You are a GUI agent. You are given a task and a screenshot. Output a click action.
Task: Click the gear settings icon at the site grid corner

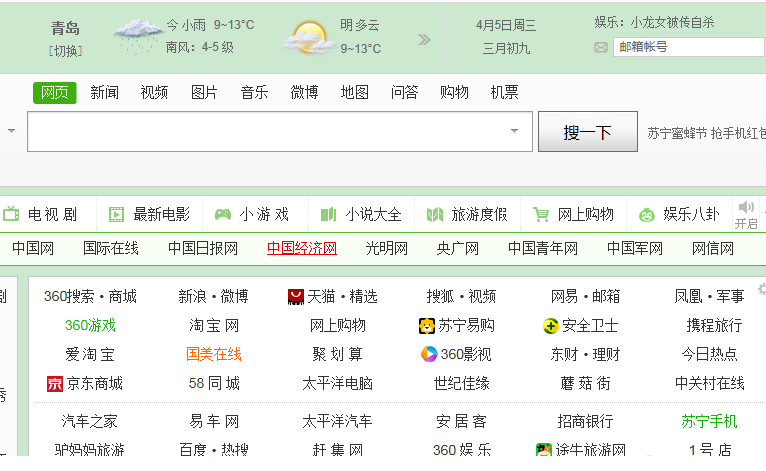click(762, 289)
